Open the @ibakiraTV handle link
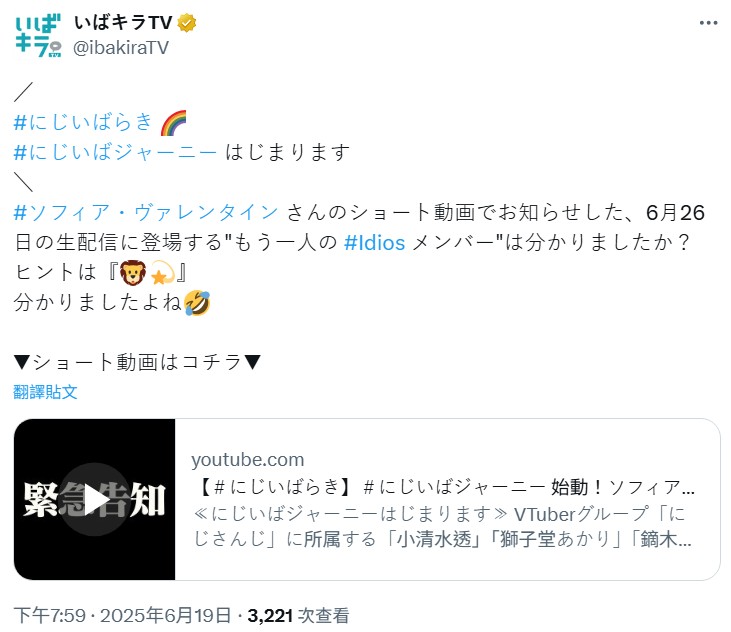 coord(121,48)
